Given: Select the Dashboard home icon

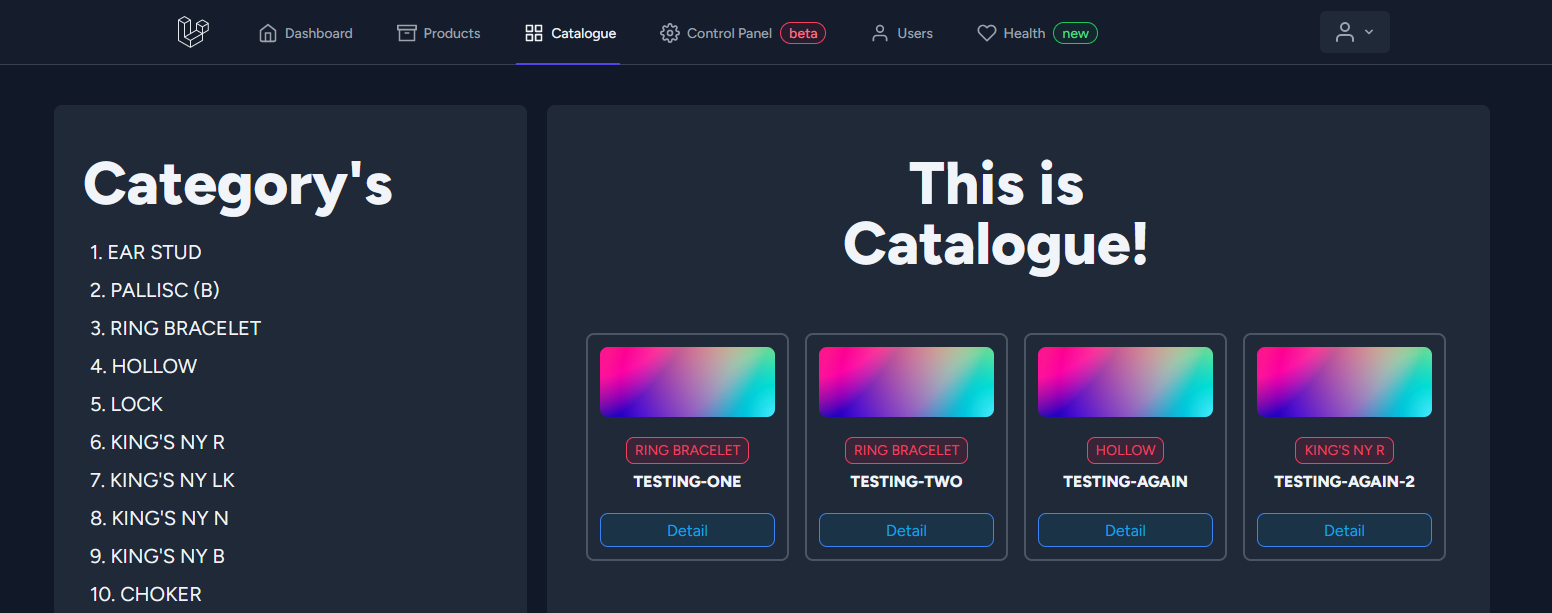Looking at the screenshot, I should (267, 32).
